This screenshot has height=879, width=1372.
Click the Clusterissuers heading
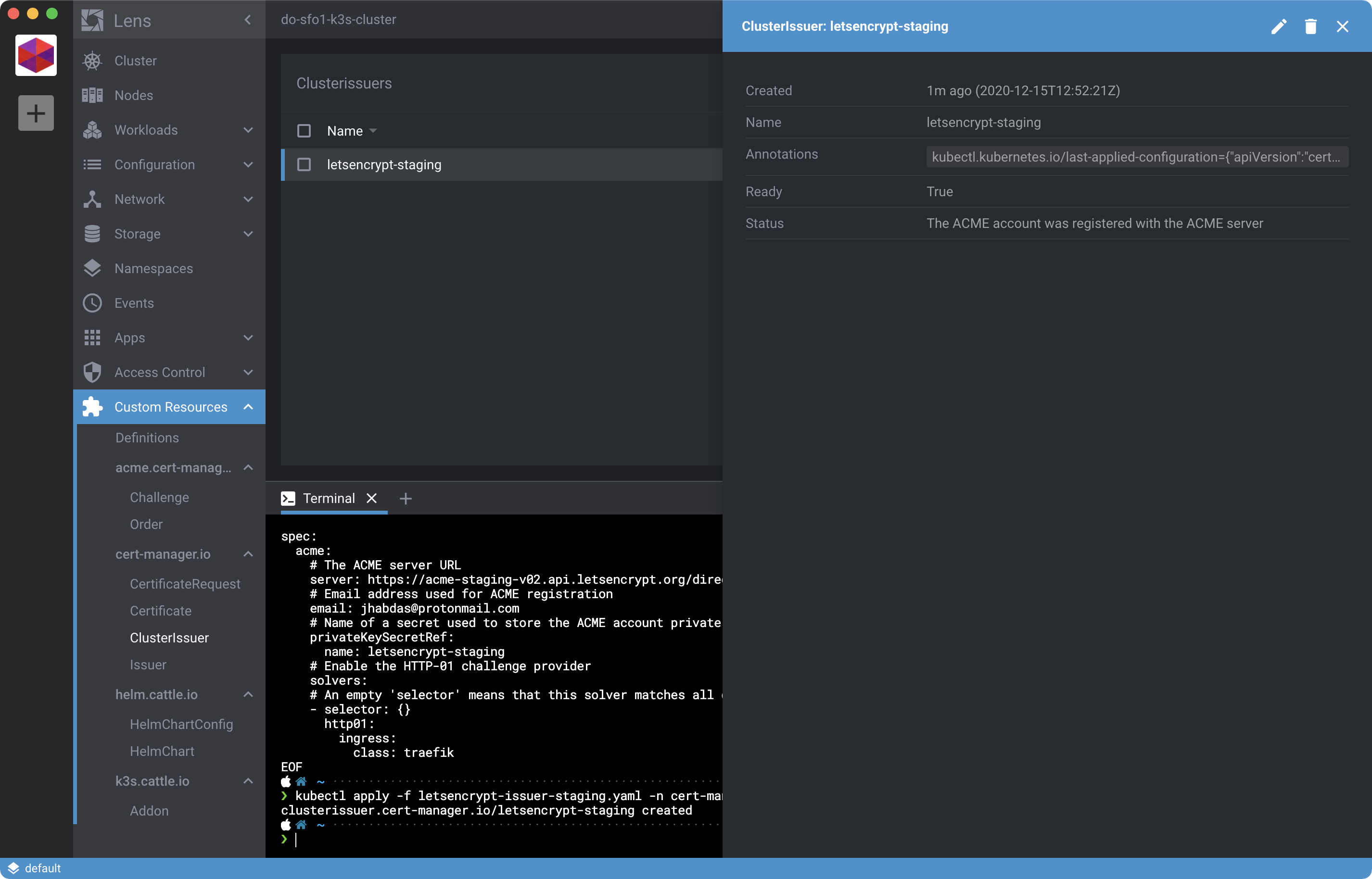point(343,83)
